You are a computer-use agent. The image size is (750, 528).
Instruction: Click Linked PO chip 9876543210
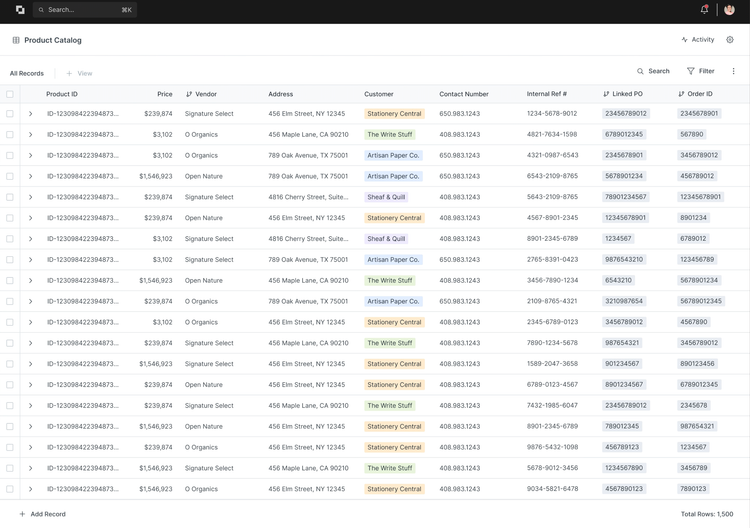point(624,260)
